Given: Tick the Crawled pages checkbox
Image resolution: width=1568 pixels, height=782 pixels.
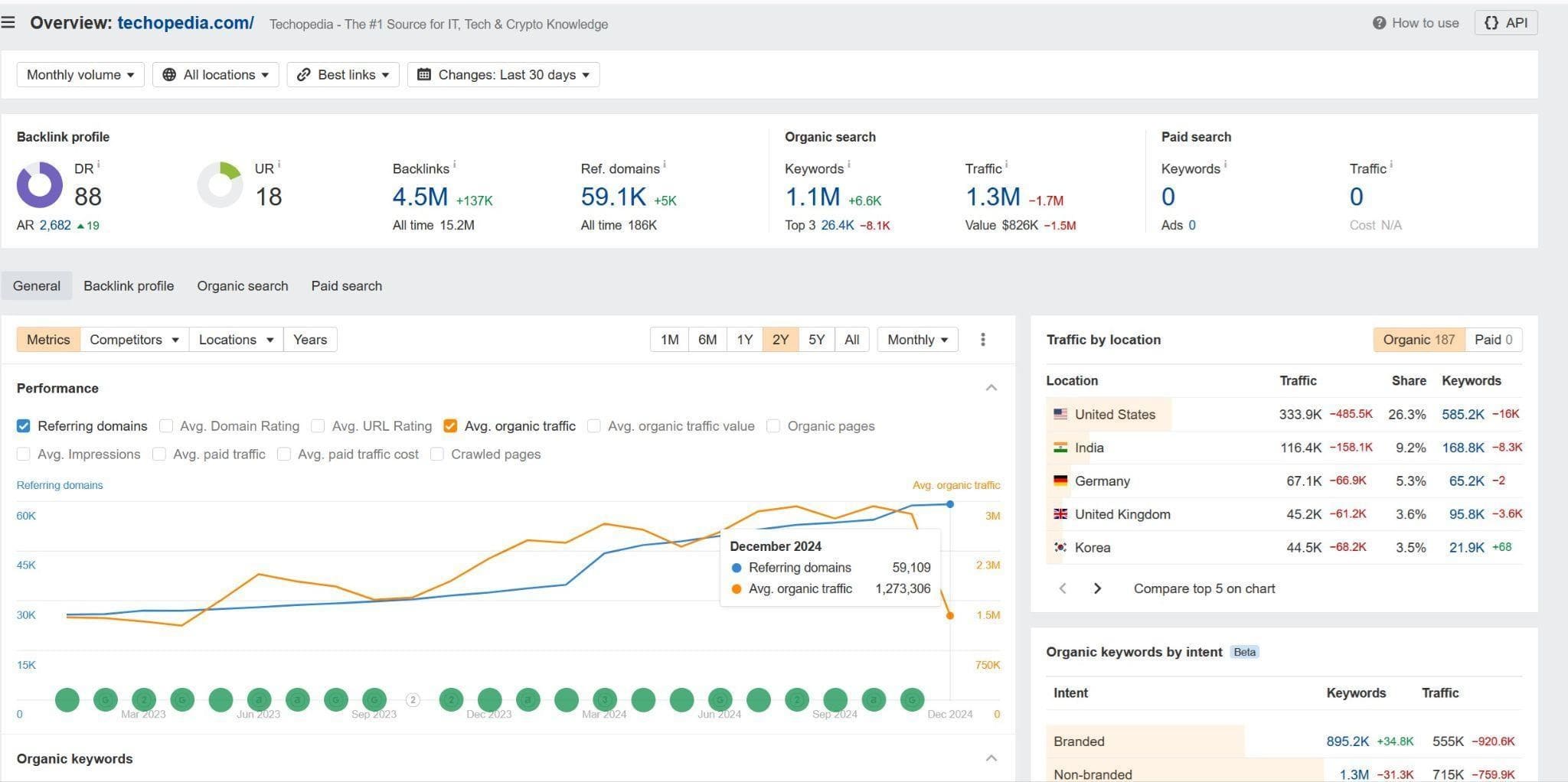Looking at the screenshot, I should click(x=437, y=455).
